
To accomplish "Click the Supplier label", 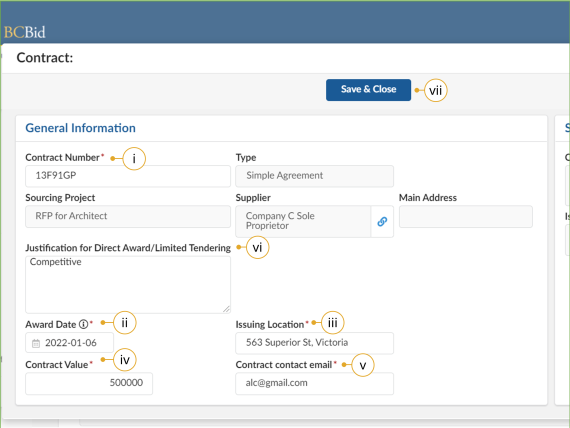I will click(253, 197).
